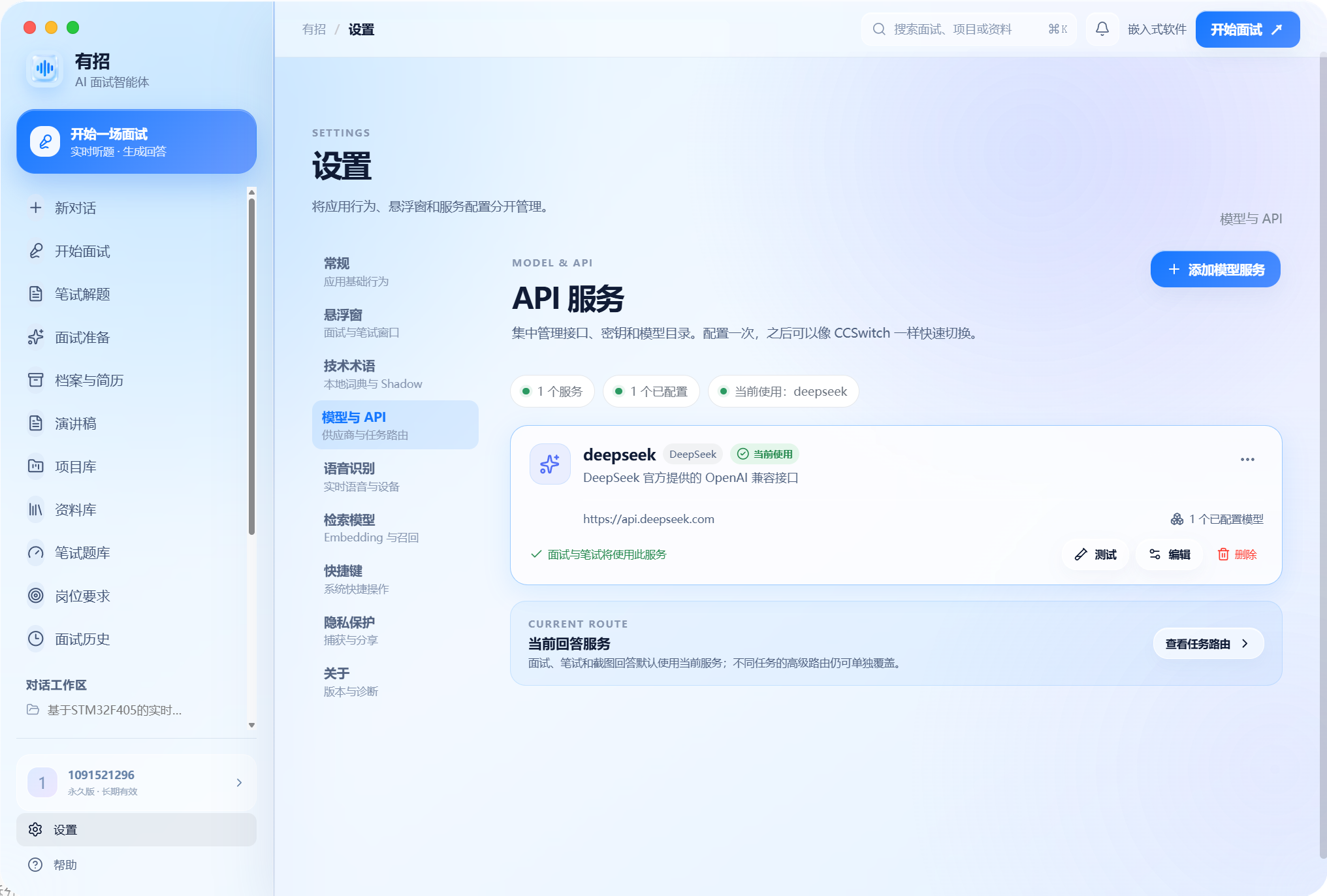Go to 隐私保护 settings
The image size is (1327, 896).
click(395, 630)
